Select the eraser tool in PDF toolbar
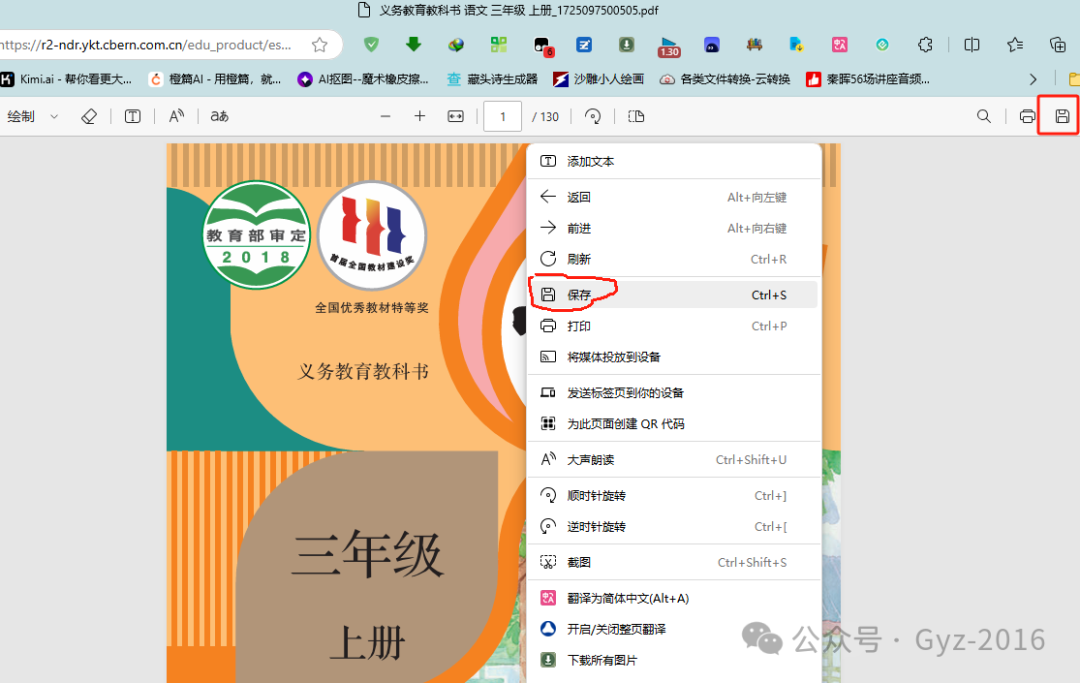 [x=88, y=115]
